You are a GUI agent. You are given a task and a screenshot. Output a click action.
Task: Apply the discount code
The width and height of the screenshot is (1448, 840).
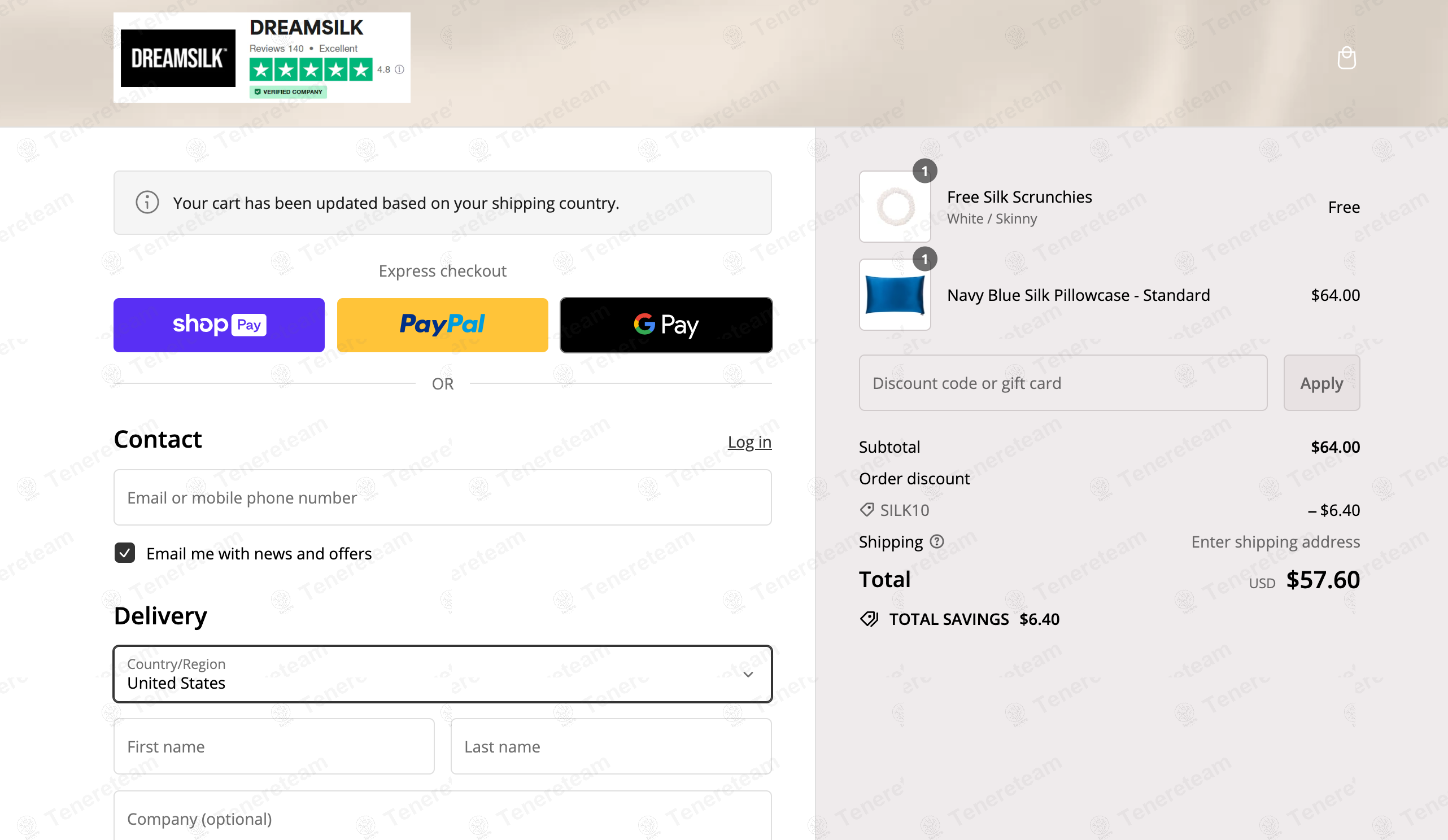click(x=1321, y=383)
